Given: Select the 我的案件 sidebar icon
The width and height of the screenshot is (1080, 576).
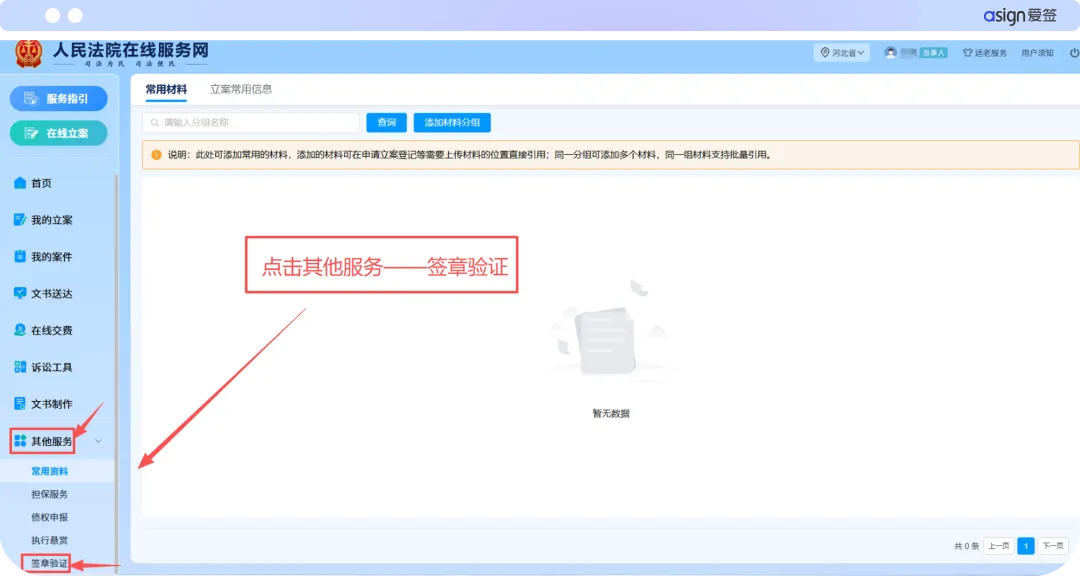Looking at the screenshot, I should click(x=20, y=257).
